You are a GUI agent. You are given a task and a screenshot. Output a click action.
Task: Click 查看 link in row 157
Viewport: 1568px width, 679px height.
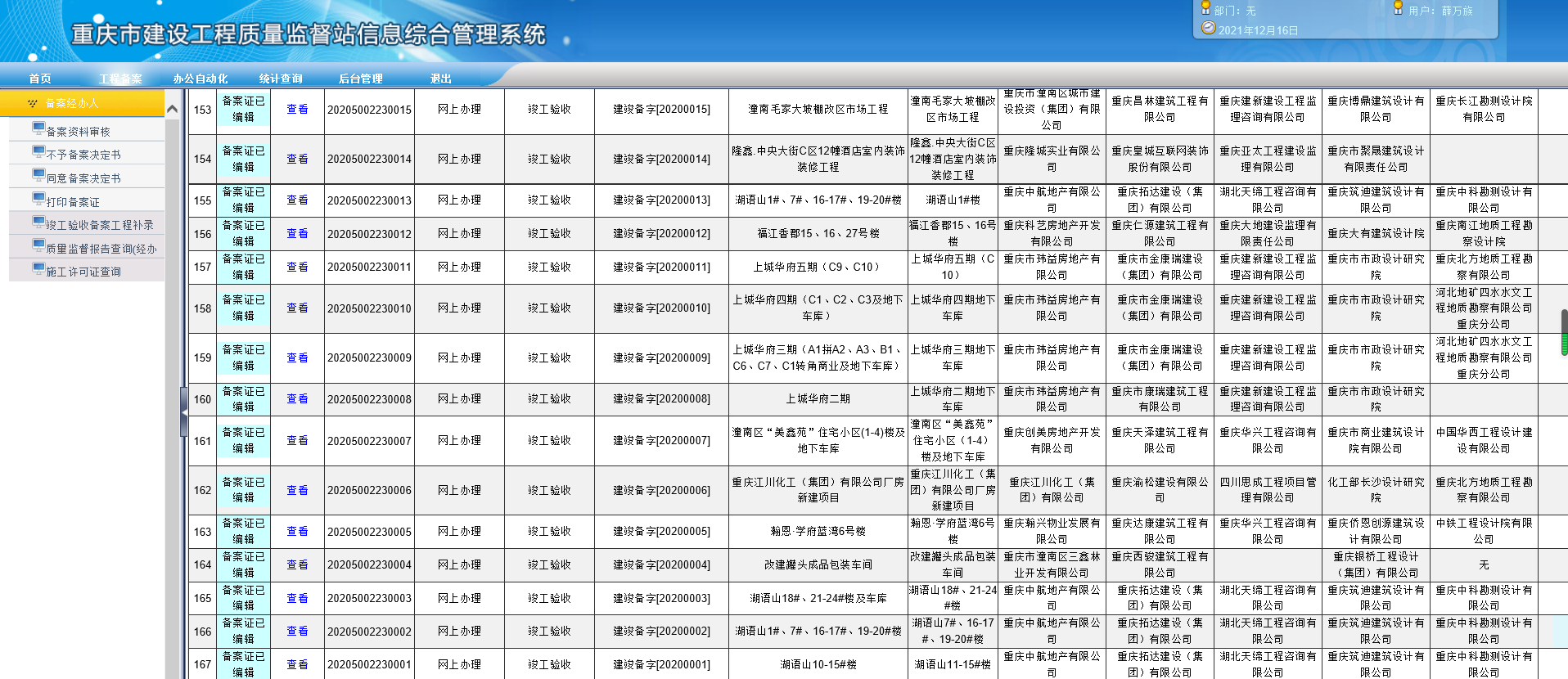pos(297,267)
